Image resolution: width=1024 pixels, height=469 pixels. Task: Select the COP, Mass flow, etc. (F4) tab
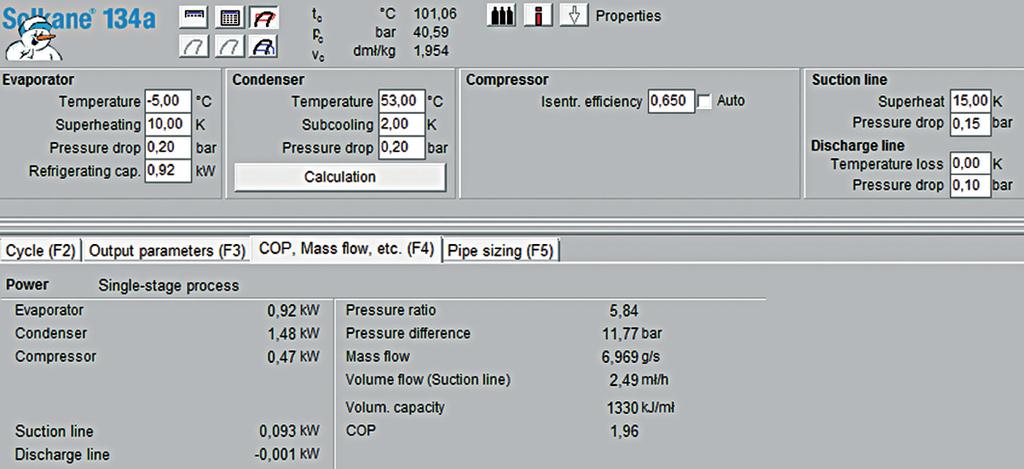pos(346,249)
